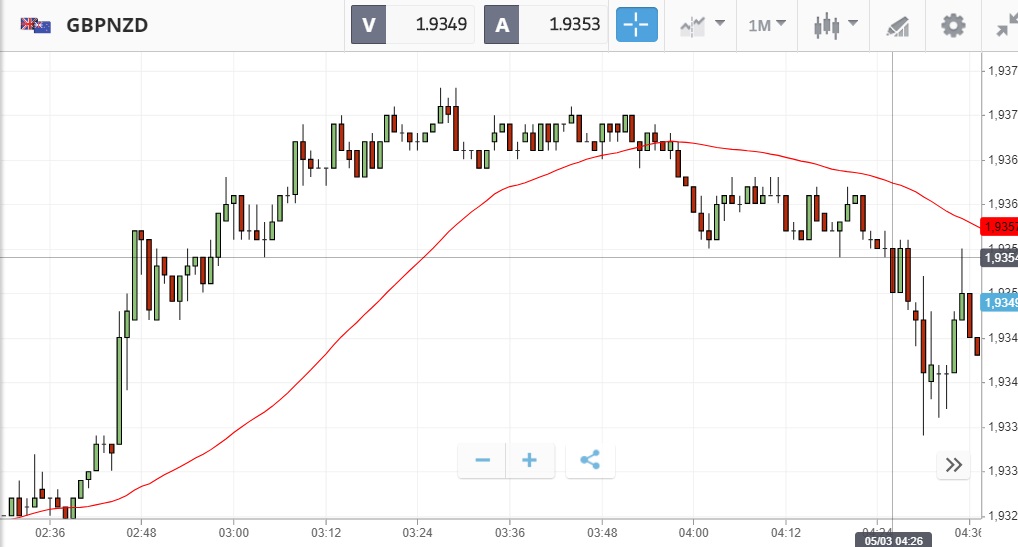Click the blue current price label

pyautogui.click(x=1000, y=303)
